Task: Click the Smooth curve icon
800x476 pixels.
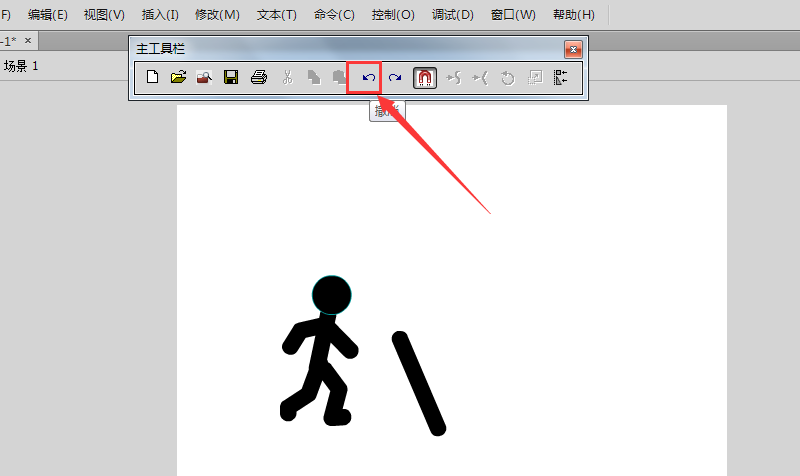Action: pyautogui.click(x=454, y=78)
